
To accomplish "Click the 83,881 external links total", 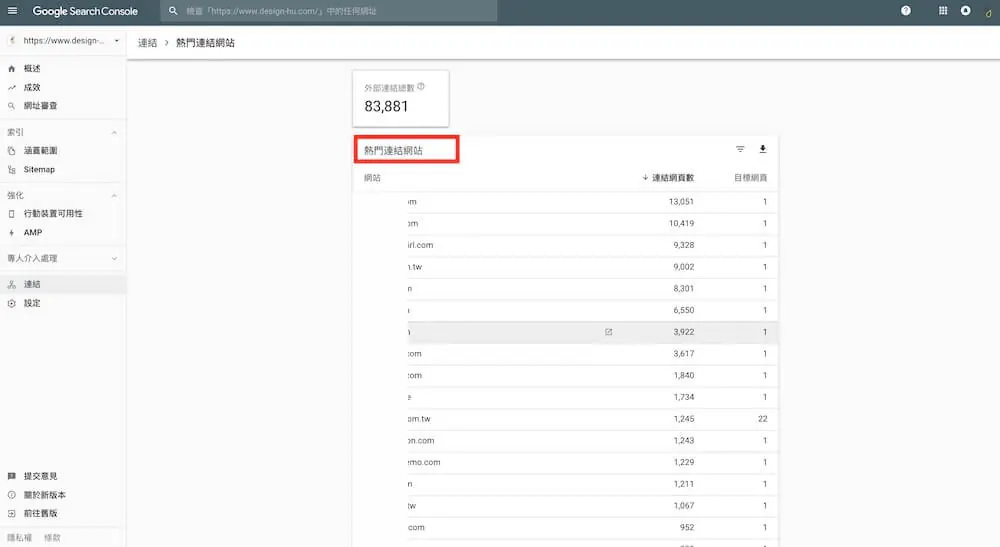I will pos(386,106).
